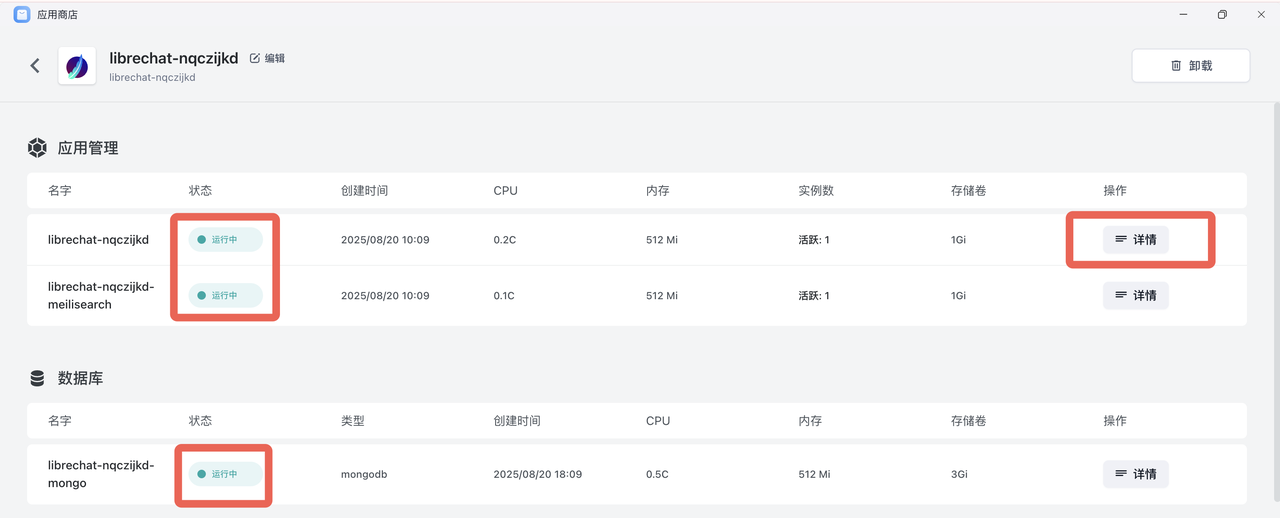Click the LibreChat feather app logo

(77, 66)
